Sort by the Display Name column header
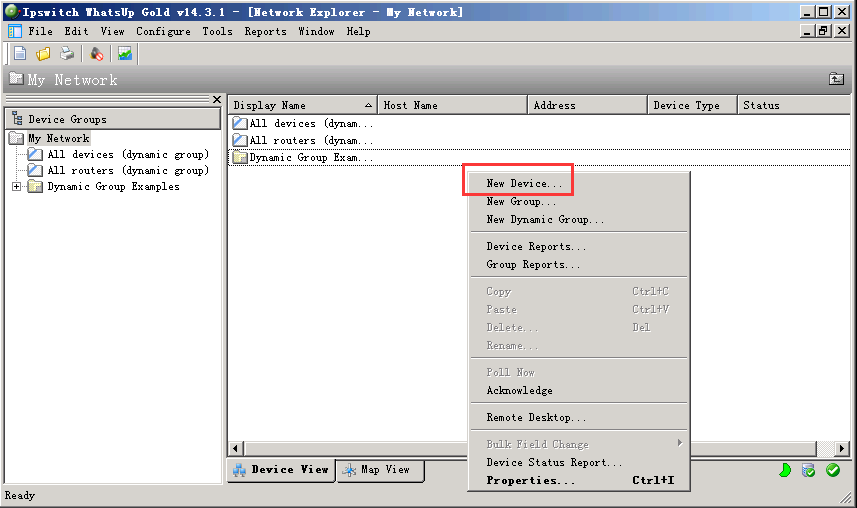 pyautogui.click(x=302, y=105)
